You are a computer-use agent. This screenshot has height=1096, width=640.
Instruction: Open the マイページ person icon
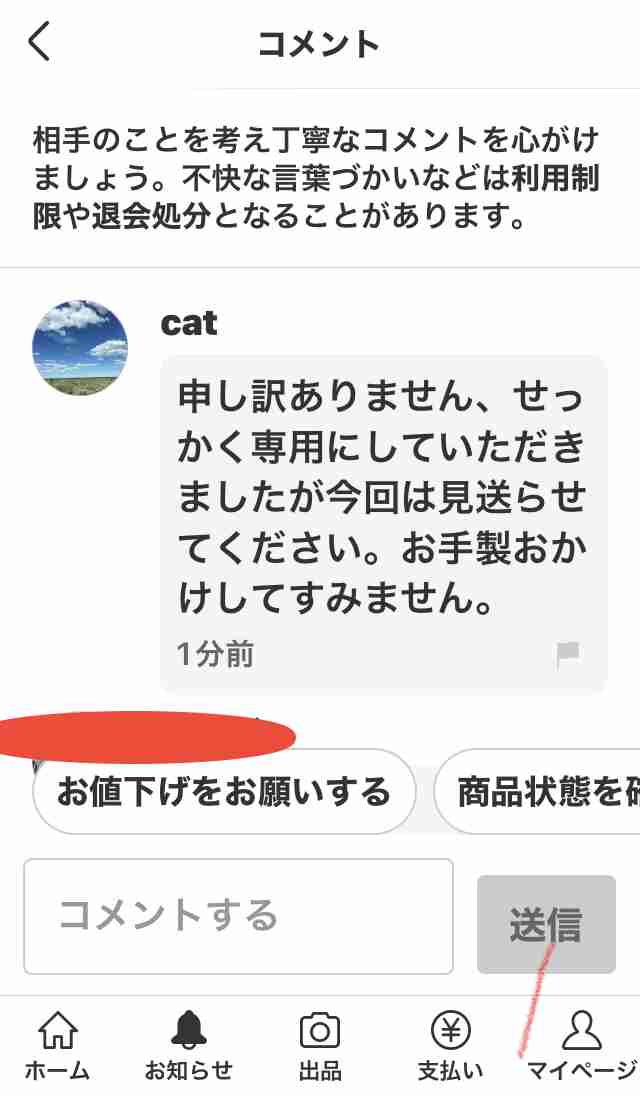(582, 1030)
